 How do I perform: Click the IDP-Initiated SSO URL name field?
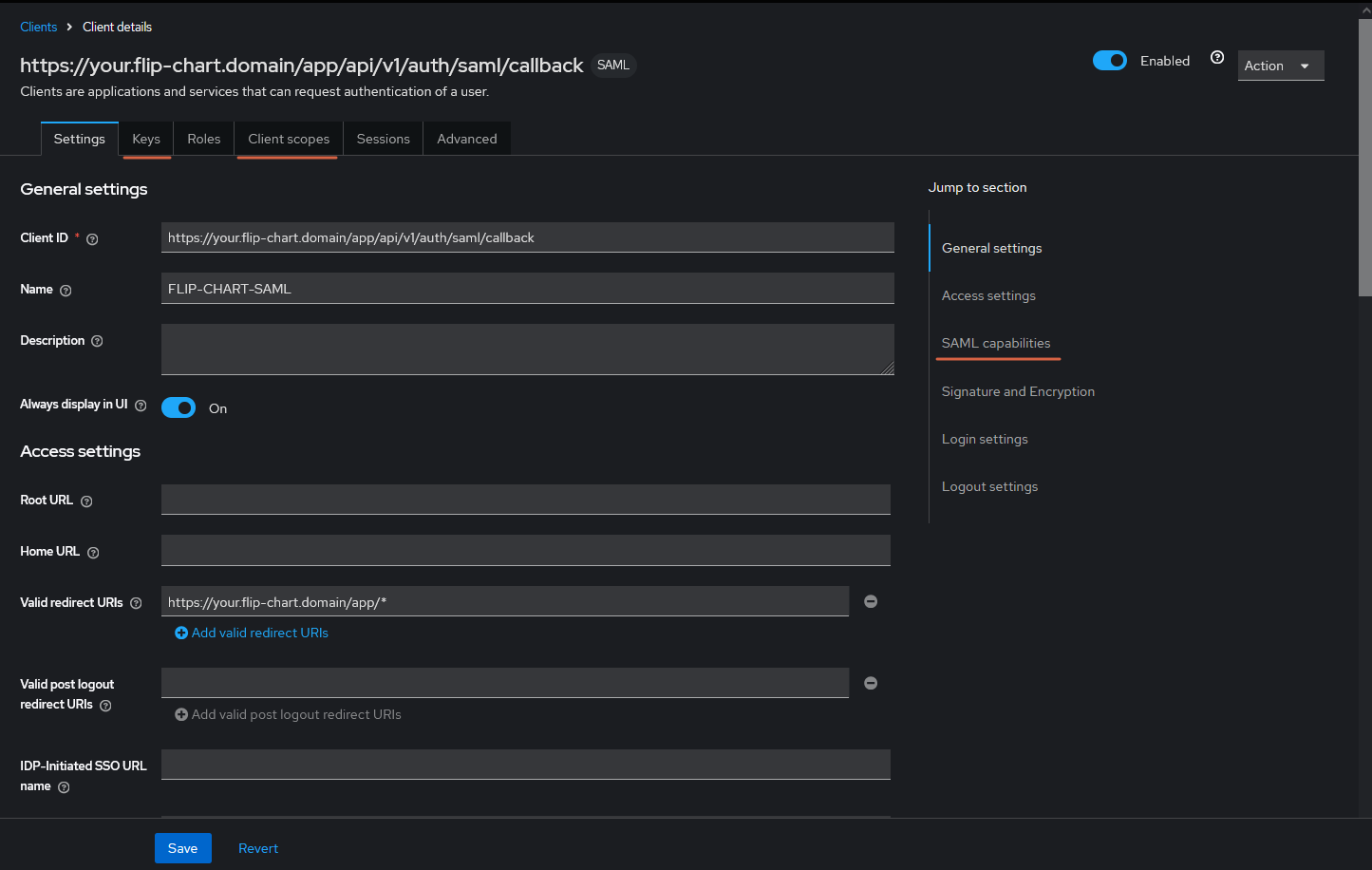(x=526, y=765)
